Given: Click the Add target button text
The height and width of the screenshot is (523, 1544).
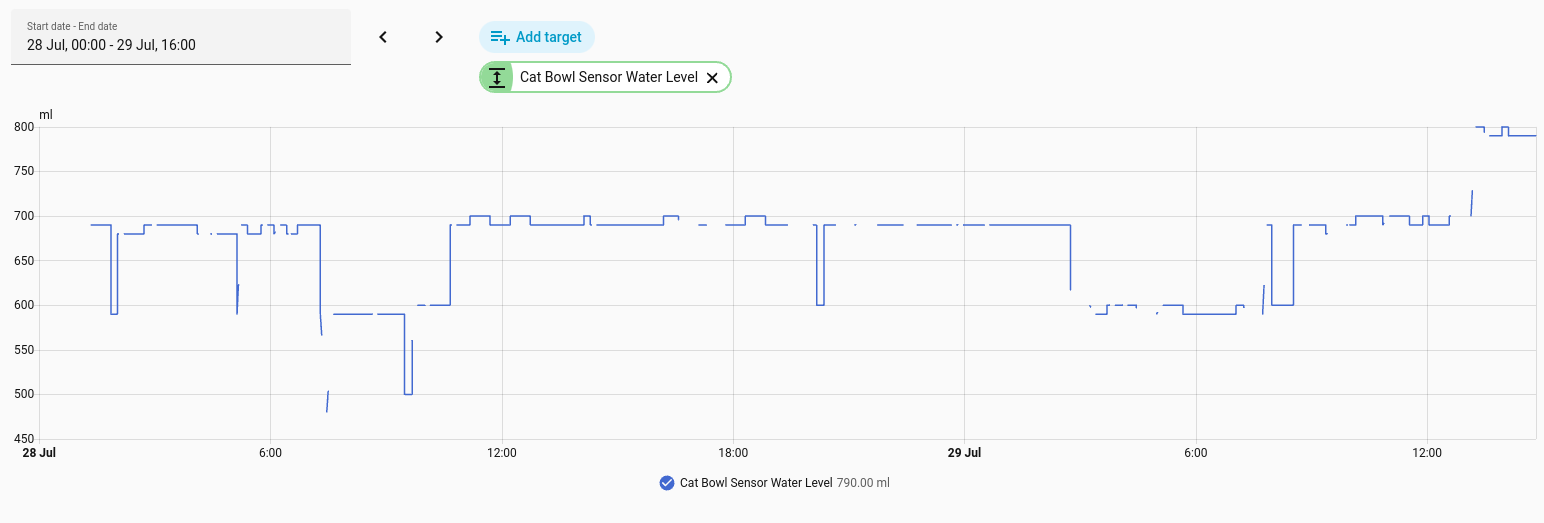Looking at the screenshot, I should click(x=548, y=37).
